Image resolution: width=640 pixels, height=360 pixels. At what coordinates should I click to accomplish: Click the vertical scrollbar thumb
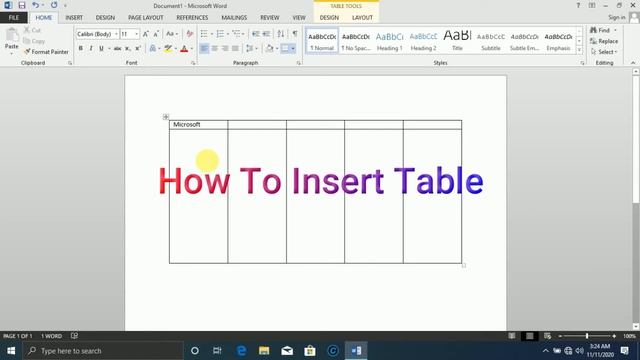pyautogui.click(x=636, y=139)
